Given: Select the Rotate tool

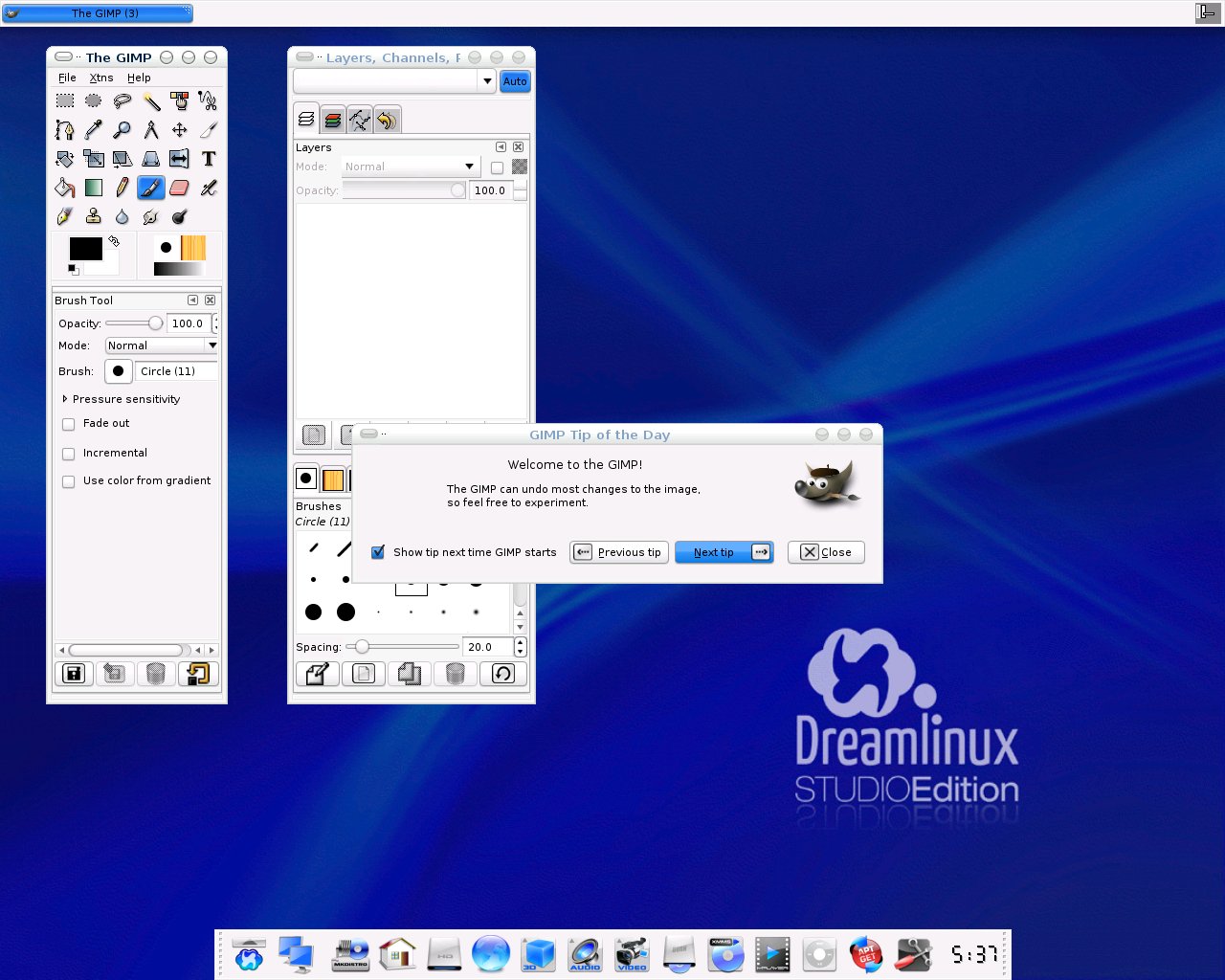Looking at the screenshot, I should pos(65,159).
